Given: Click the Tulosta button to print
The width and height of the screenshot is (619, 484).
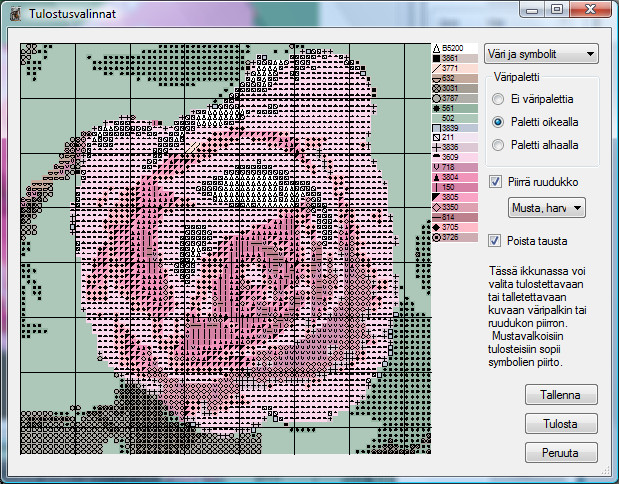Looking at the screenshot, I should [561, 424].
